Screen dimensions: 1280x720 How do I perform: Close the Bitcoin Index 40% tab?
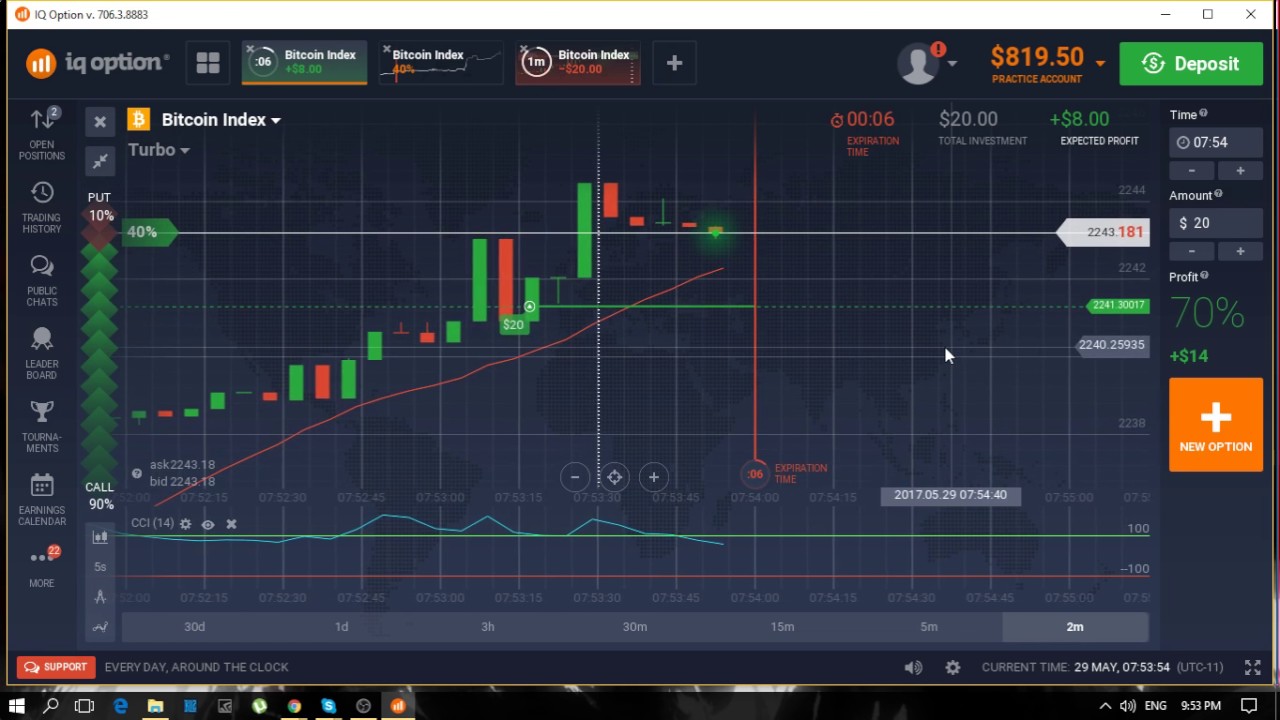tap(386, 48)
